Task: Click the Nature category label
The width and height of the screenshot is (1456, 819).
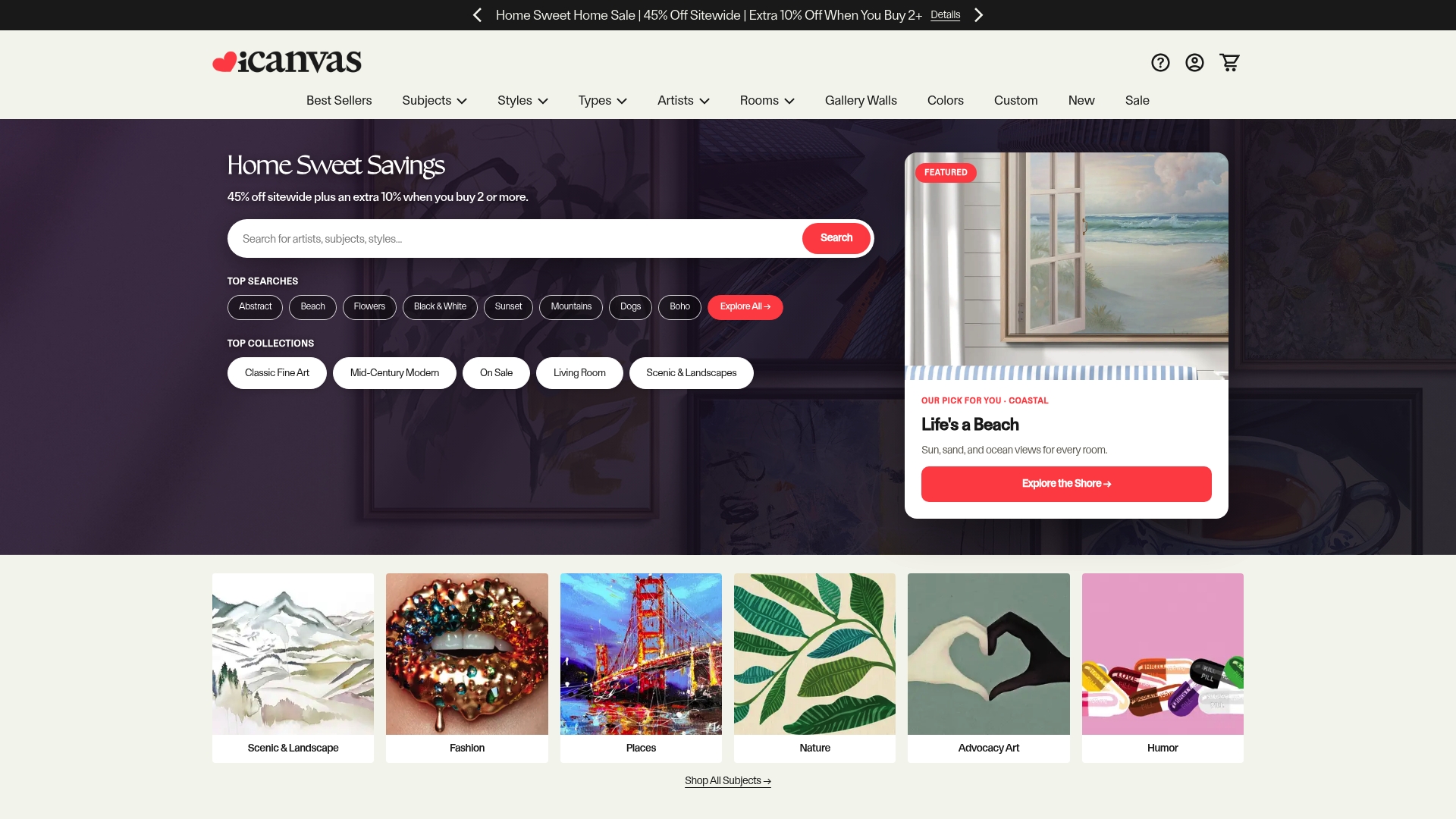Action: (x=814, y=748)
